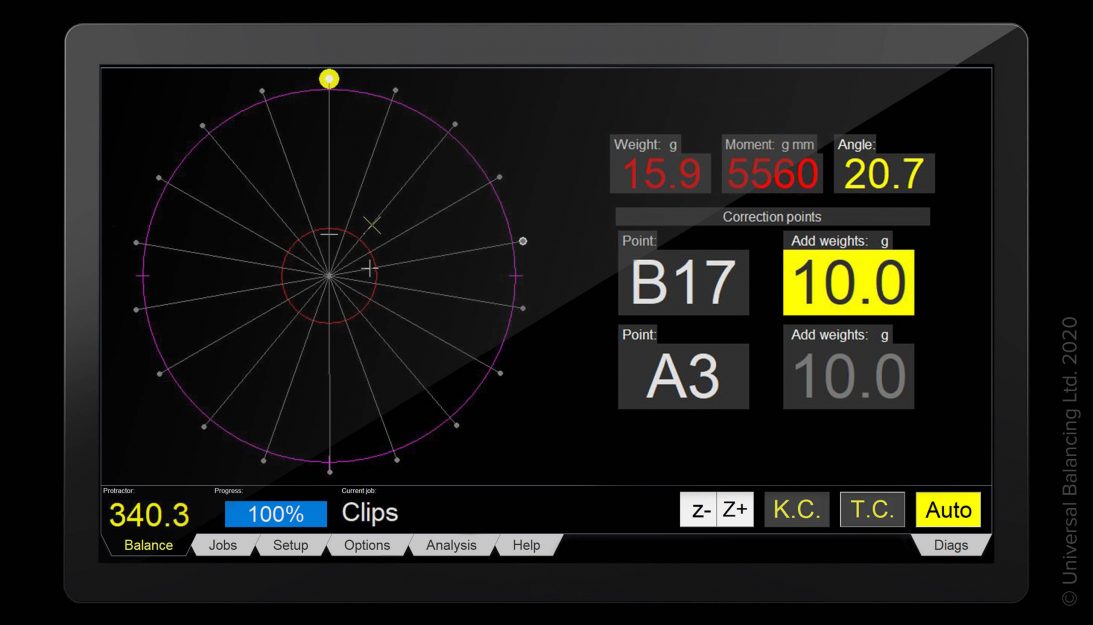The height and width of the screenshot is (625, 1093).
Task: Toggle the K.C. button
Action: click(x=797, y=510)
